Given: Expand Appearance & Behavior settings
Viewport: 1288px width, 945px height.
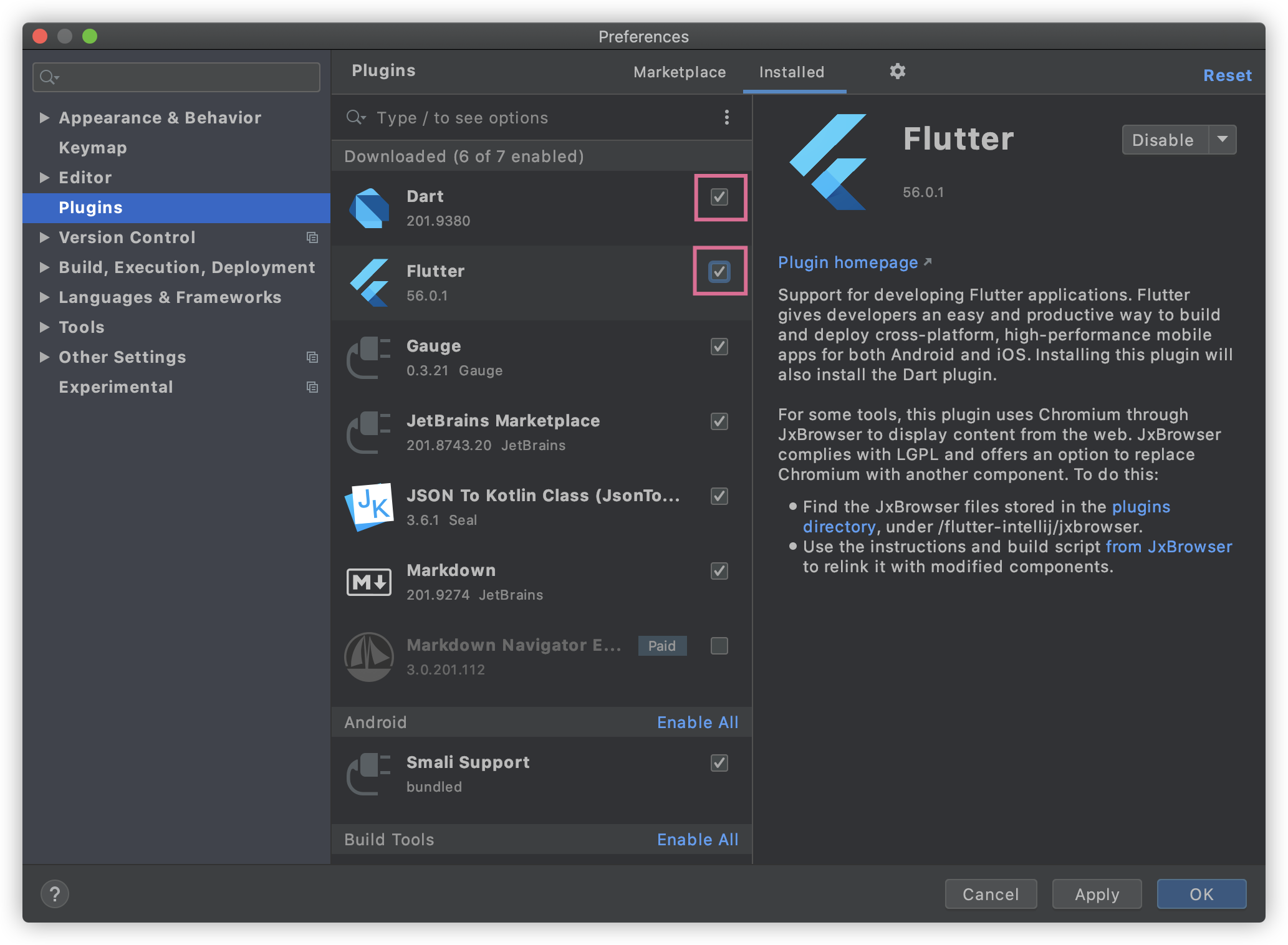Looking at the screenshot, I should click(x=44, y=118).
